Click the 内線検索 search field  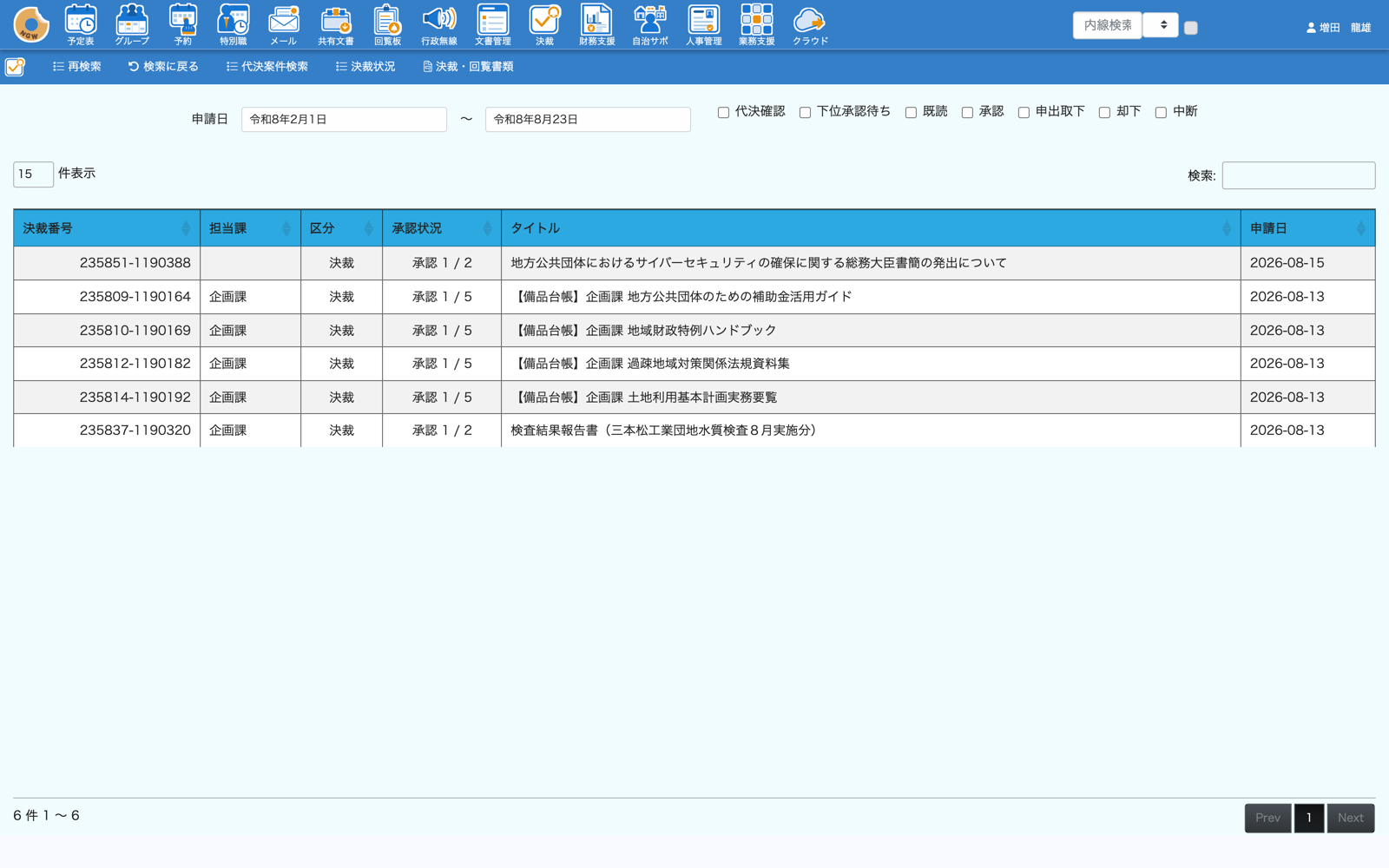coord(1108,25)
